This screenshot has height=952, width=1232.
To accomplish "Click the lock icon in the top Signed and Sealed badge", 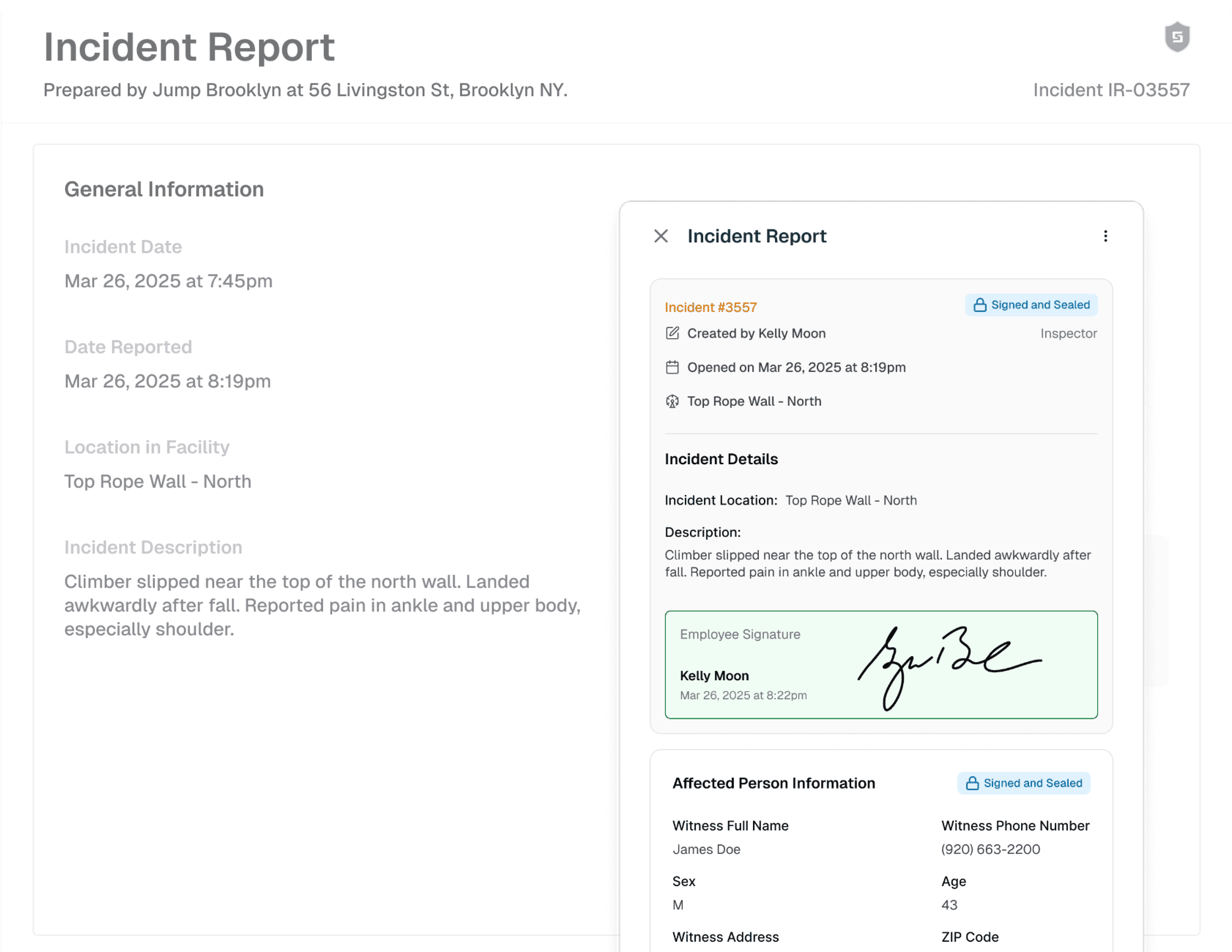I will pos(980,305).
